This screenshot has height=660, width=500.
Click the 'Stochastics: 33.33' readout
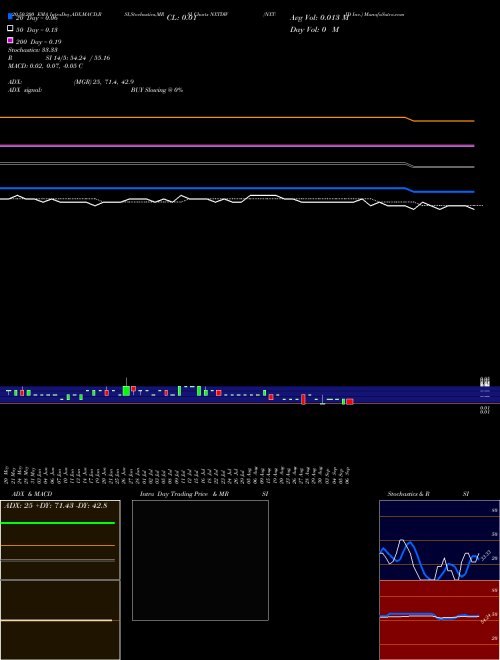coord(33,50)
